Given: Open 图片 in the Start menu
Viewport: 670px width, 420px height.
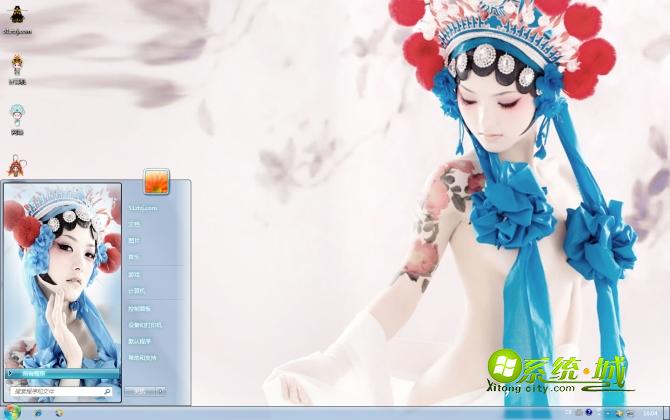Looking at the screenshot, I should click(x=134, y=241).
